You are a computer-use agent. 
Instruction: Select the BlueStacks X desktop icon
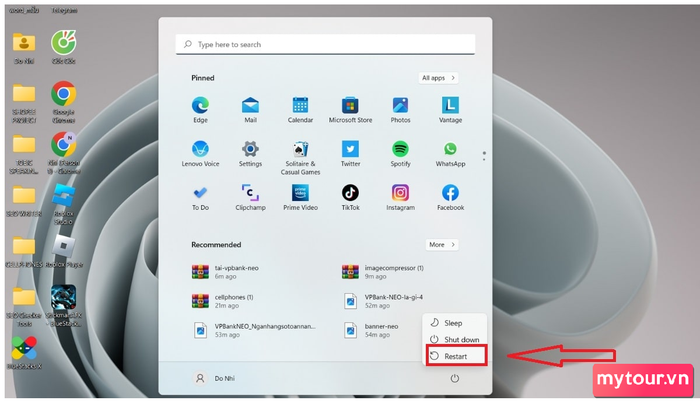coord(24,353)
